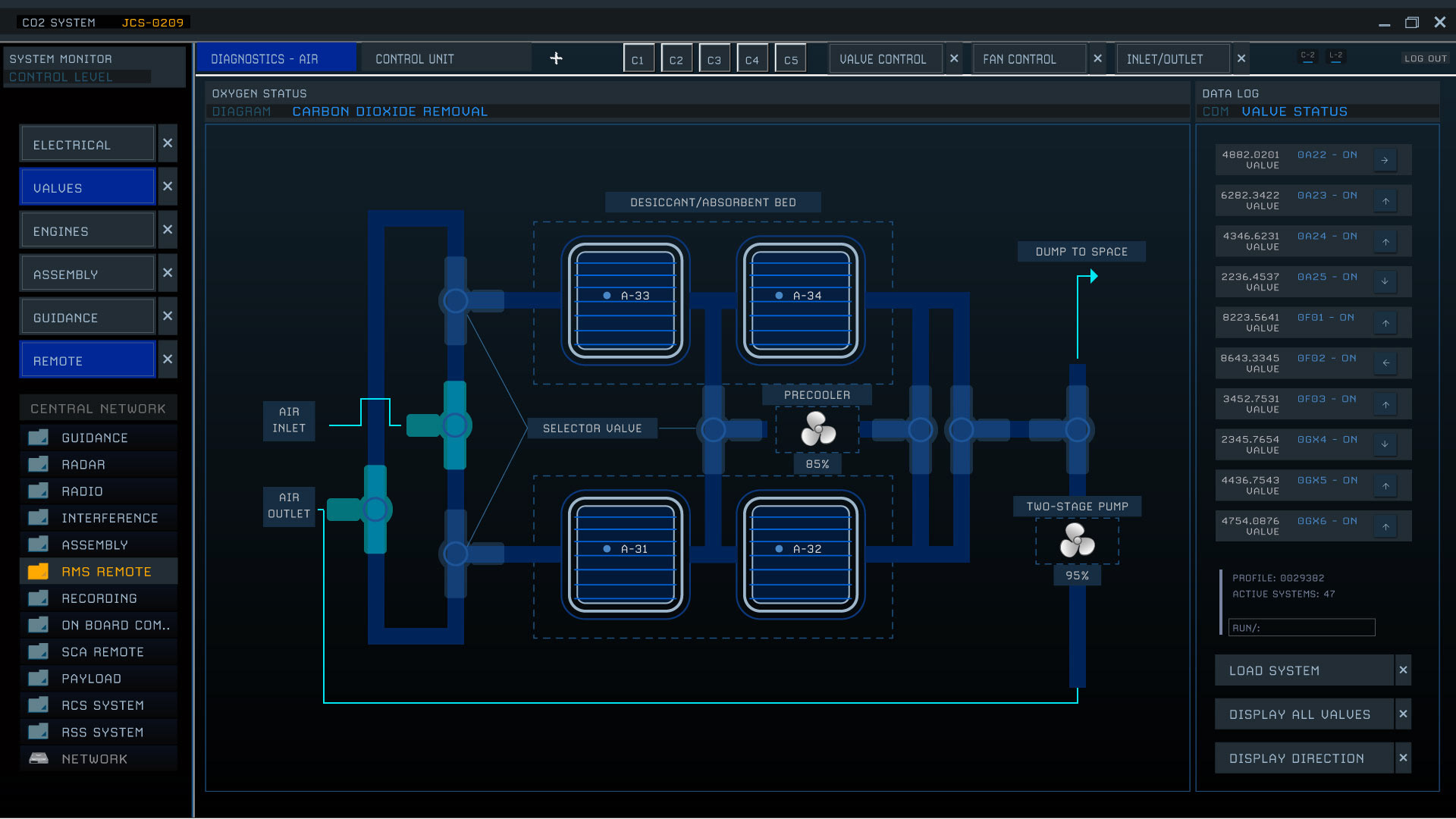Toggle the REMOTE system monitor button

[88, 361]
